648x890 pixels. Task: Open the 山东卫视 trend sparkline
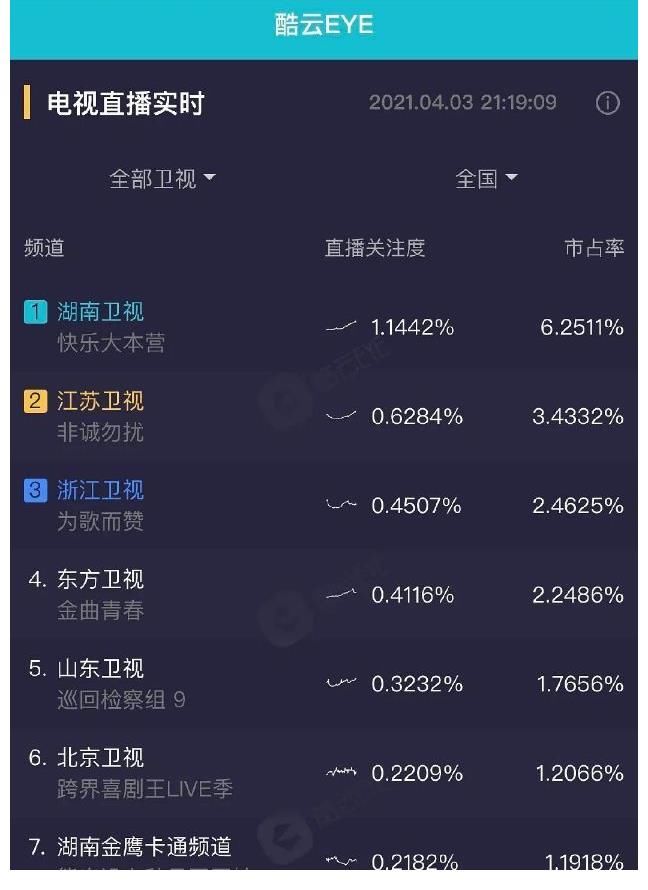click(x=341, y=684)
